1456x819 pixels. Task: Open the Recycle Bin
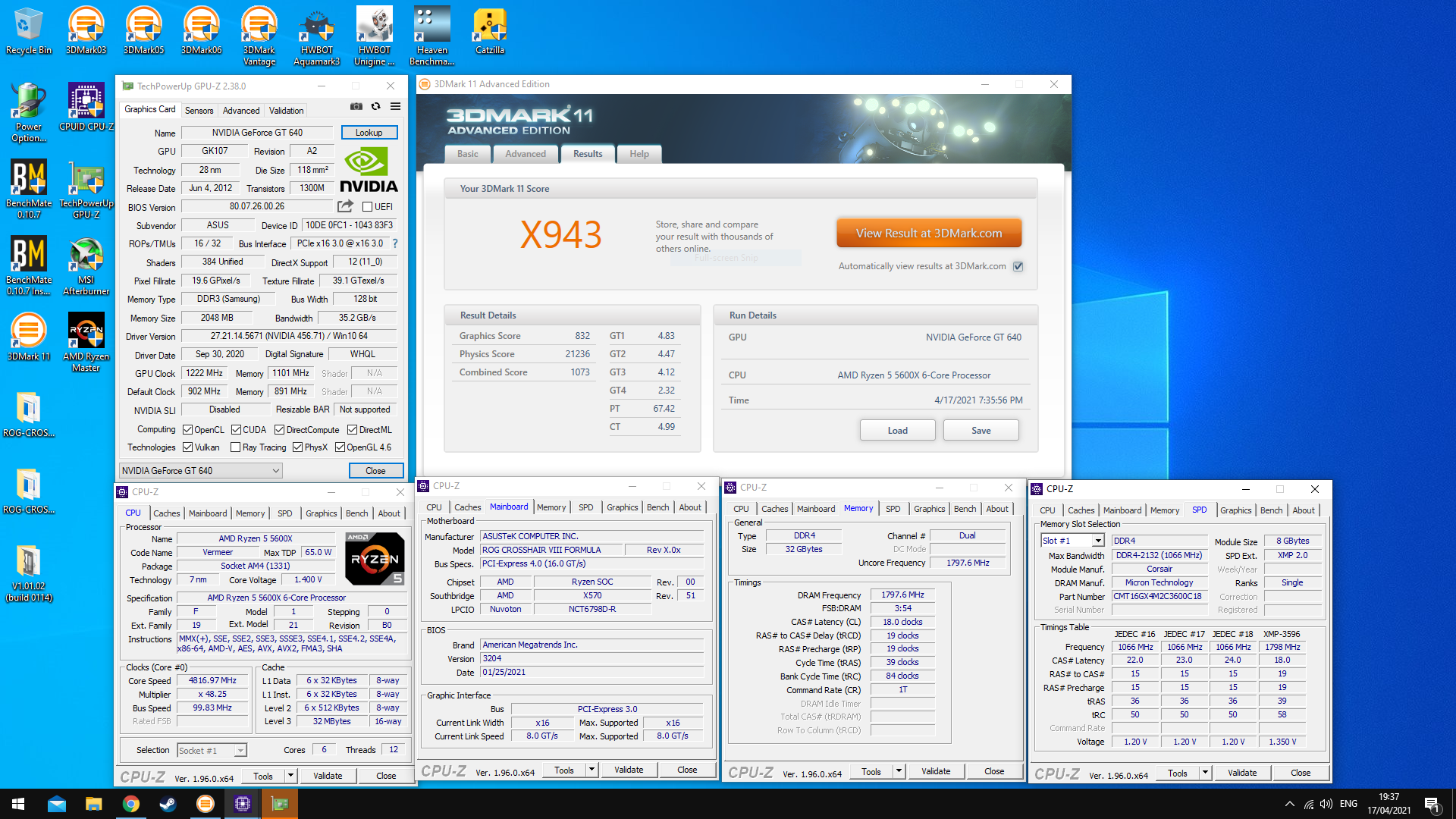(x=29, y=30)
